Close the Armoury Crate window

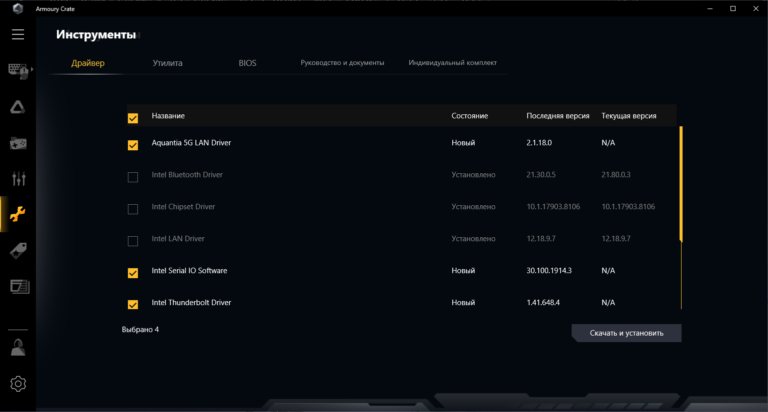point(756,8)
